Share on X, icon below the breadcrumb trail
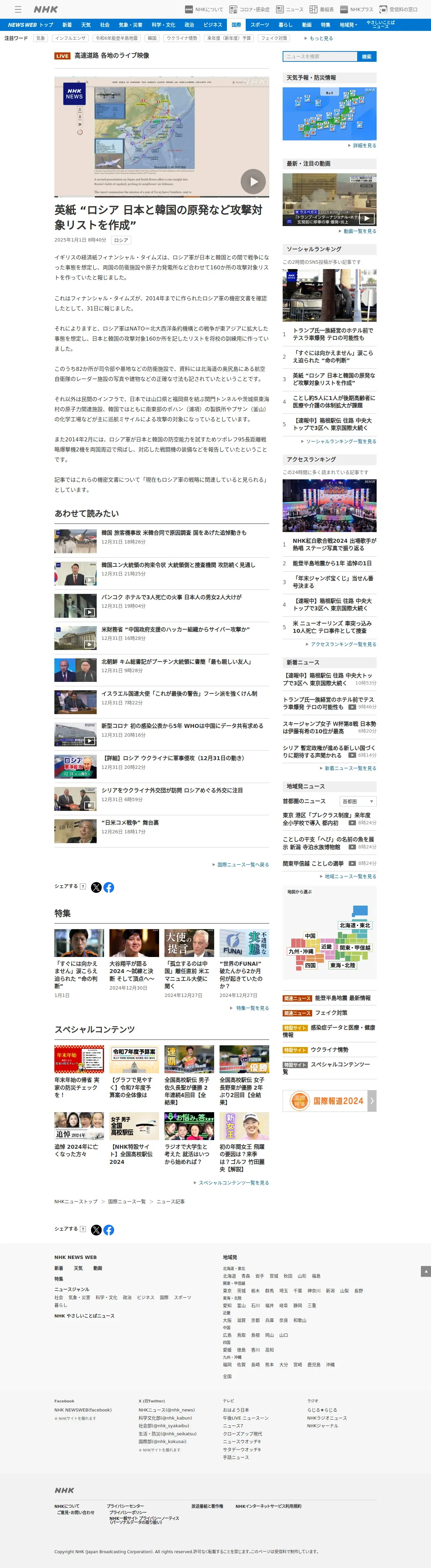431x1568 pixels. pyautogui.click(x=96, y=1230)
